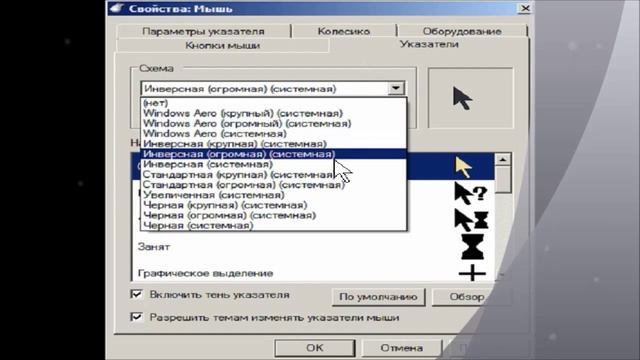Choose plain 'Windows Aero (системная)' scheme
Screen dimensions: 640x360
tap(273, 133)
